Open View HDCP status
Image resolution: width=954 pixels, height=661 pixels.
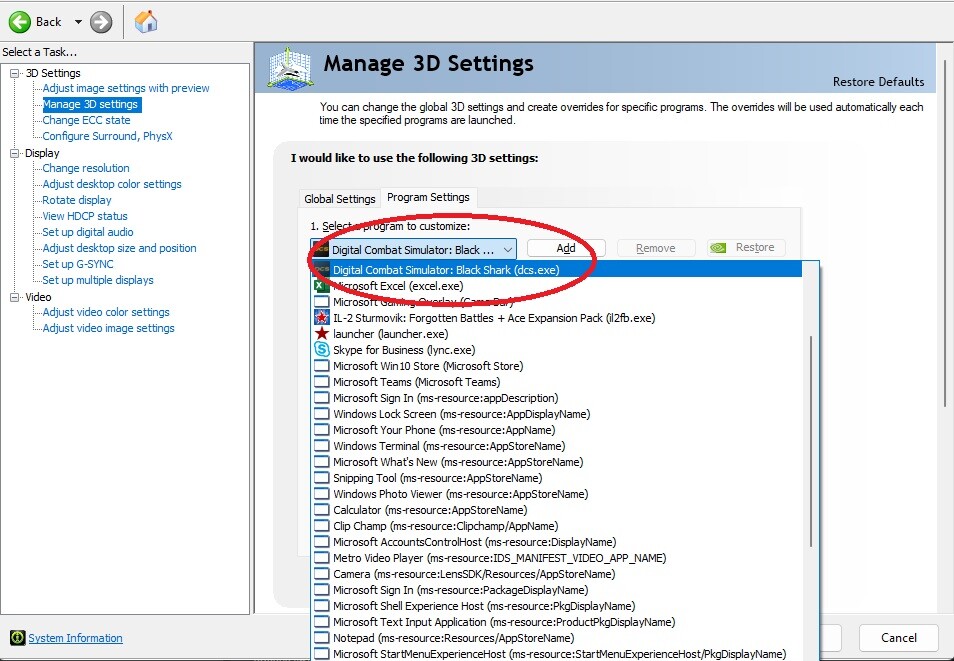click(x=85, y=216)
